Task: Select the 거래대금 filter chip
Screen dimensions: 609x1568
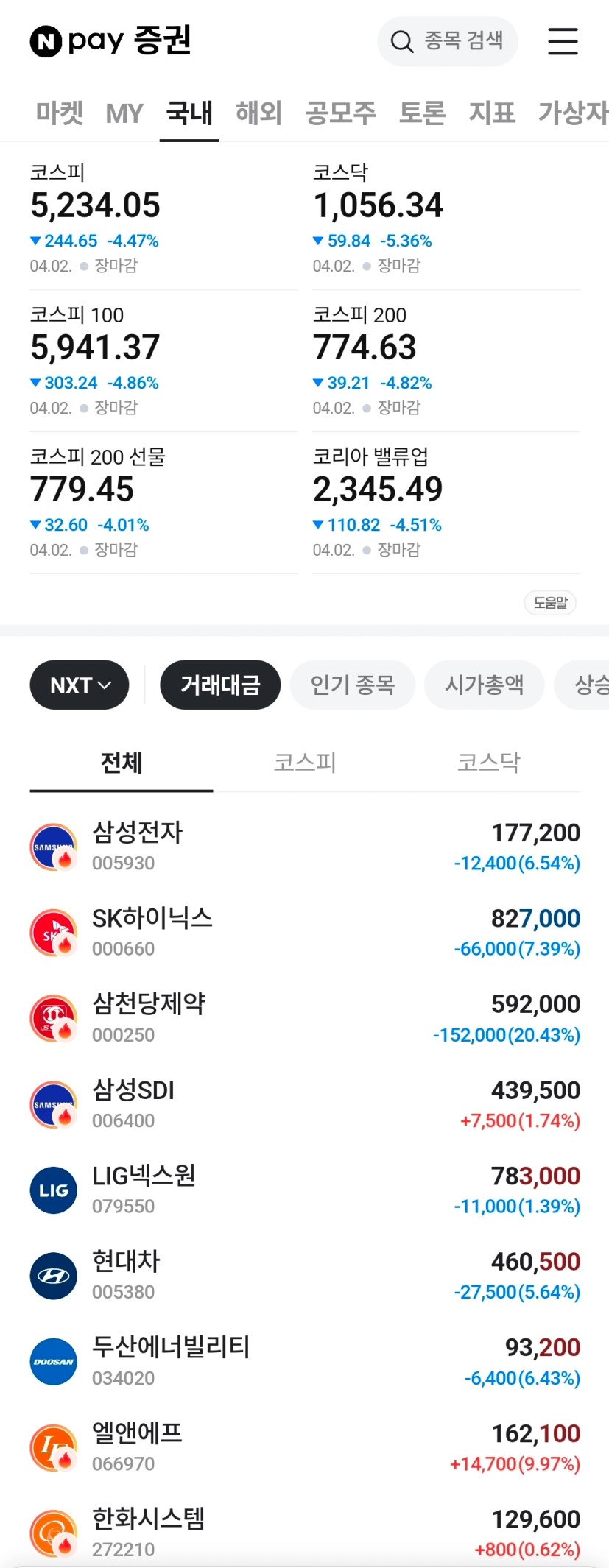Action: click(220, 685)
